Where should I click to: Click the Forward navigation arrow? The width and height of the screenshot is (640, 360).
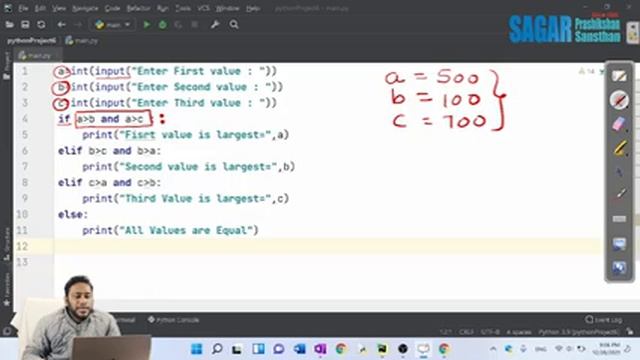[78, 25]
